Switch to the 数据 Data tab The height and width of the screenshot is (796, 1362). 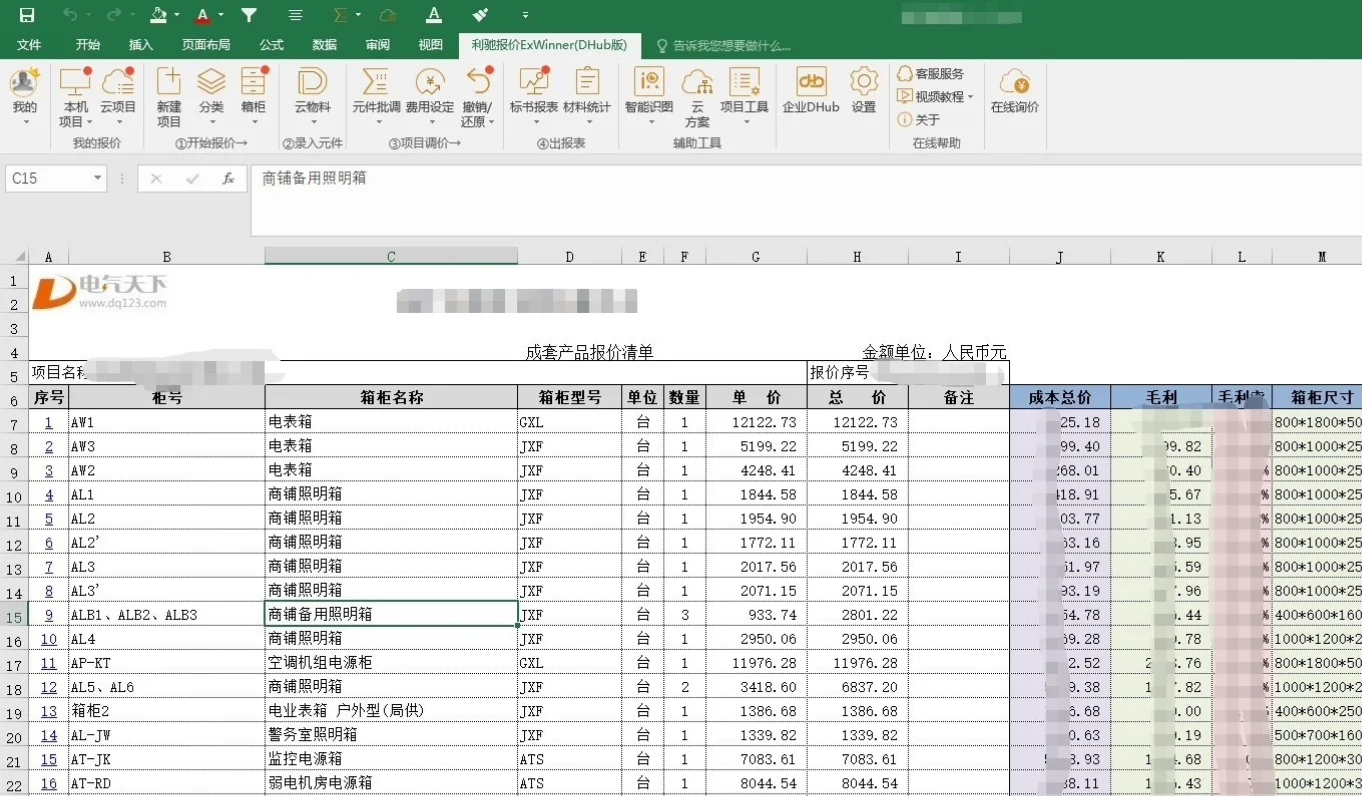pos(324,45)
